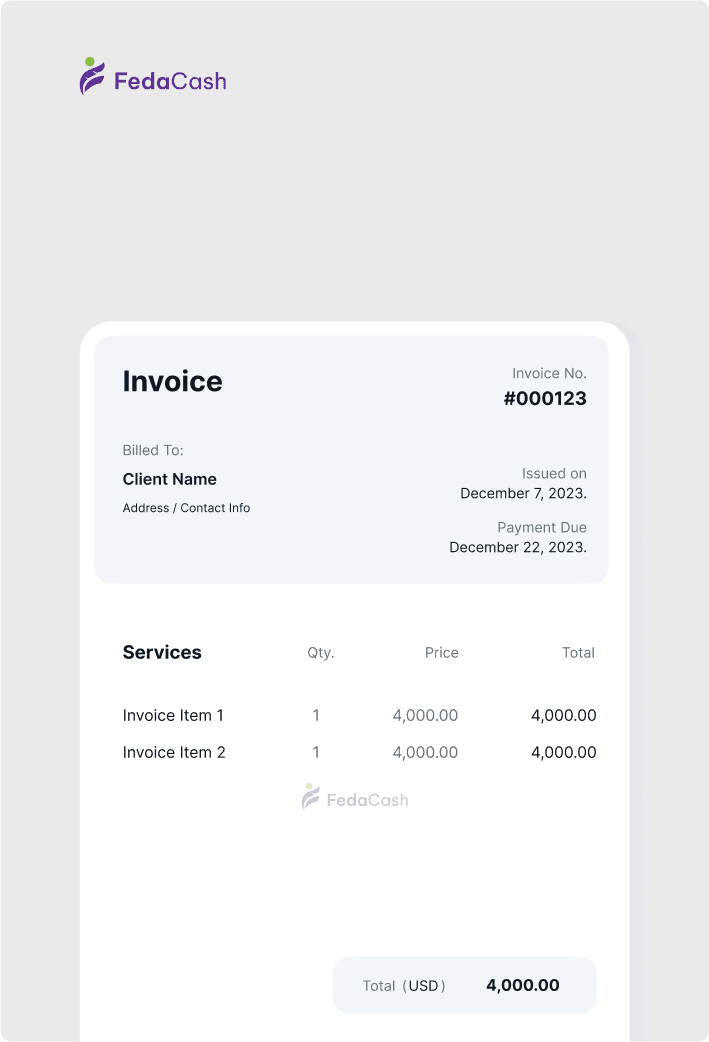Click the Services column header

click(162, 652)
